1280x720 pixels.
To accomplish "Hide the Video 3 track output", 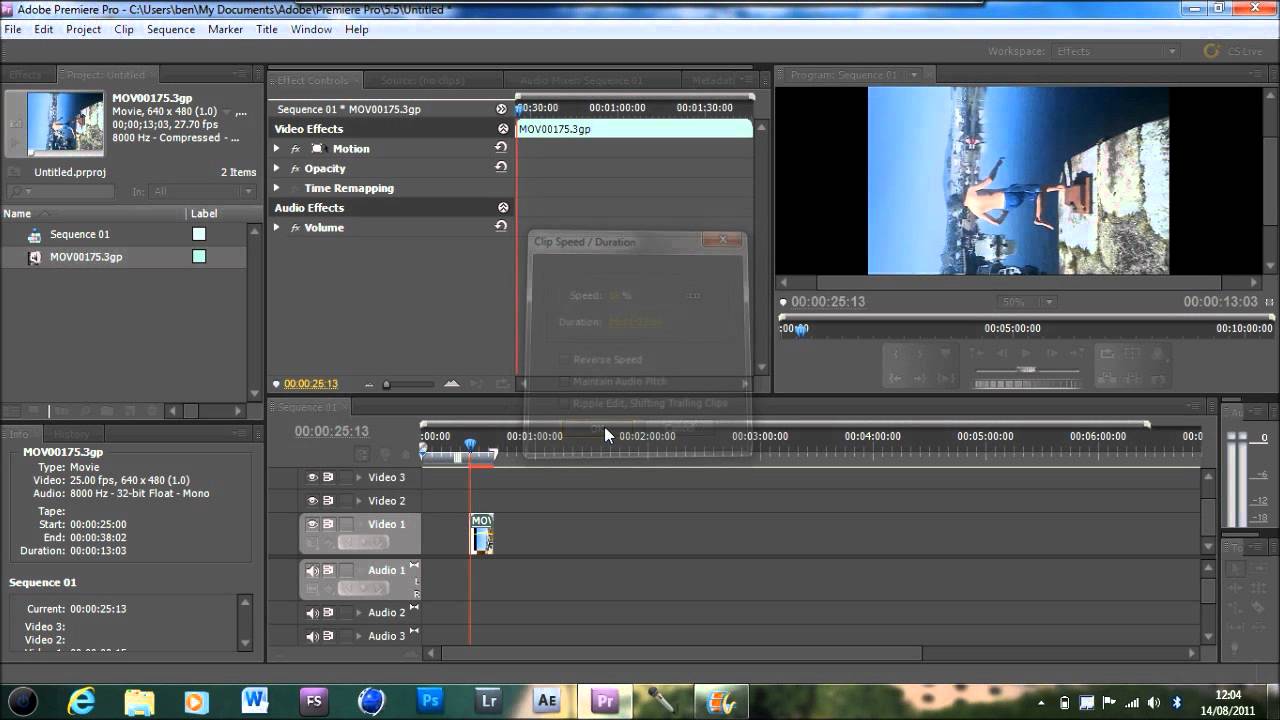I will click(x=312, y=477).
